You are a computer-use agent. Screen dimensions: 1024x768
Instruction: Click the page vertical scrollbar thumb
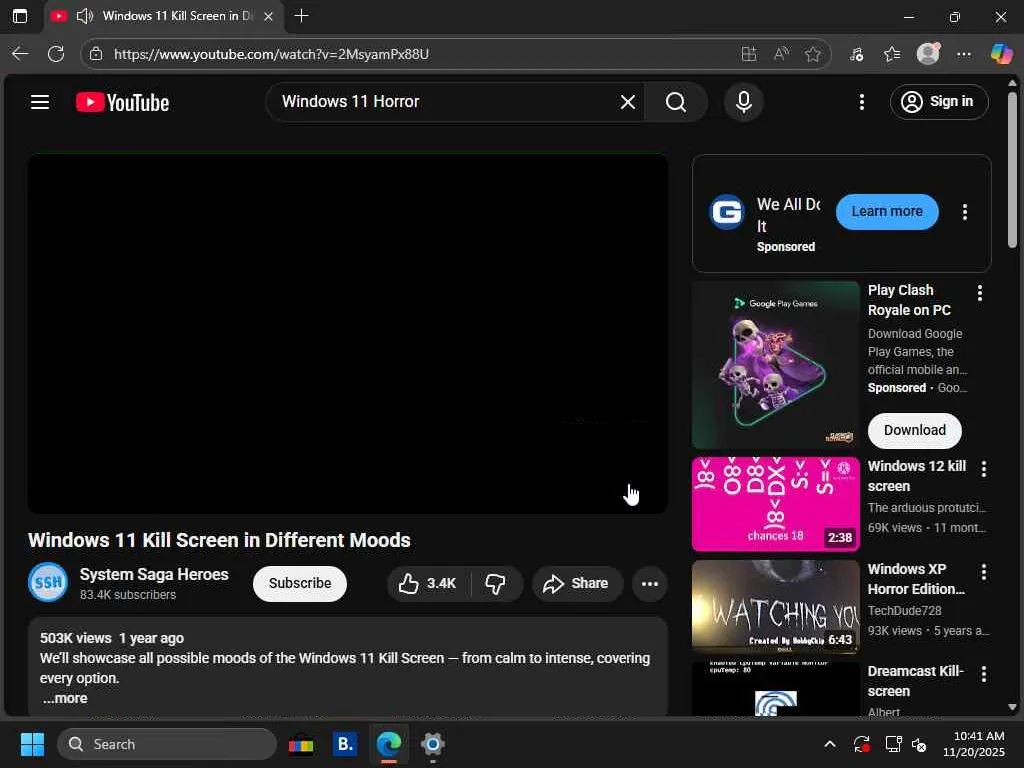point(1012,170)
